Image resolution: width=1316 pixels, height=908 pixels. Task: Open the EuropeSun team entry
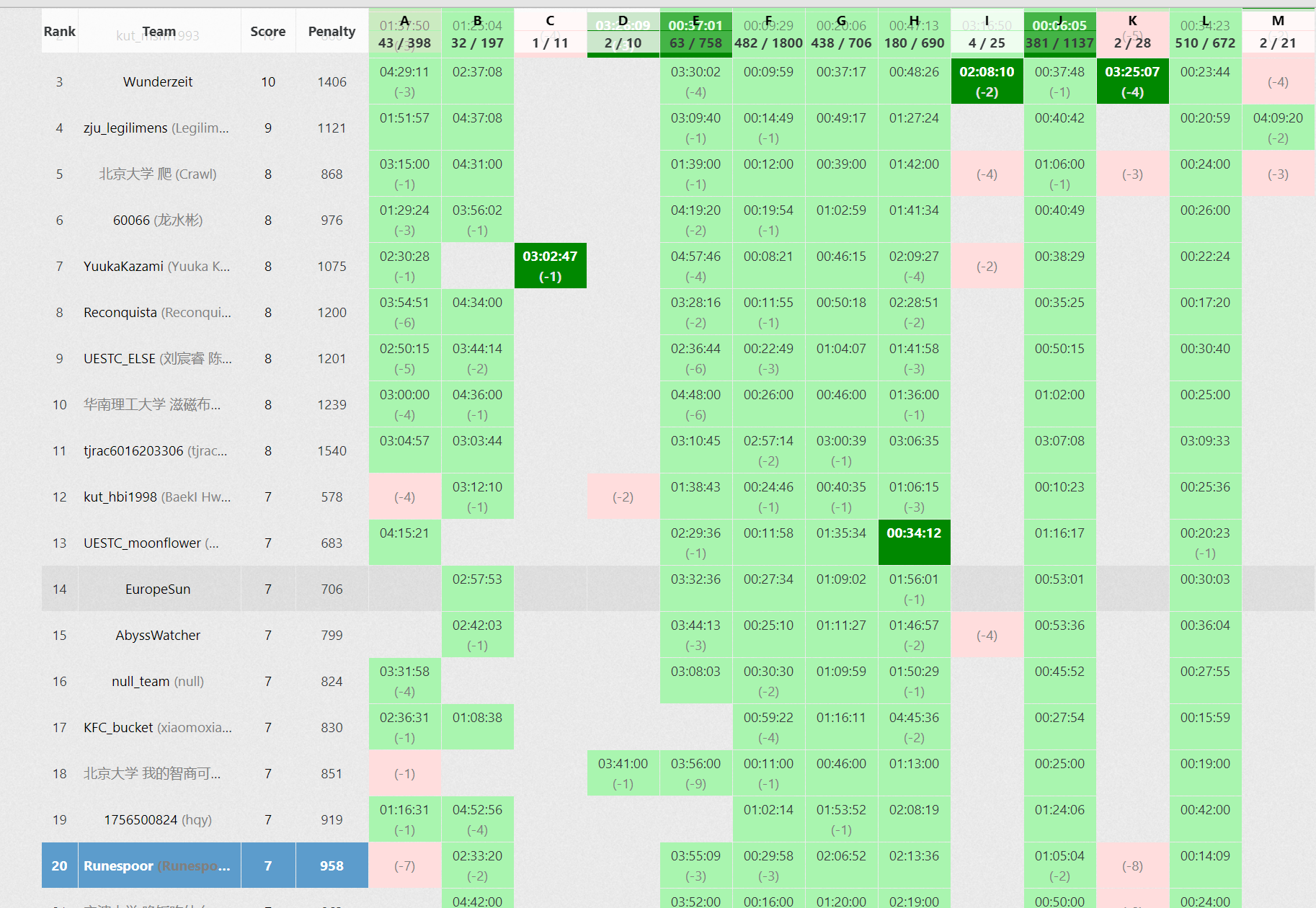(158, 589)
